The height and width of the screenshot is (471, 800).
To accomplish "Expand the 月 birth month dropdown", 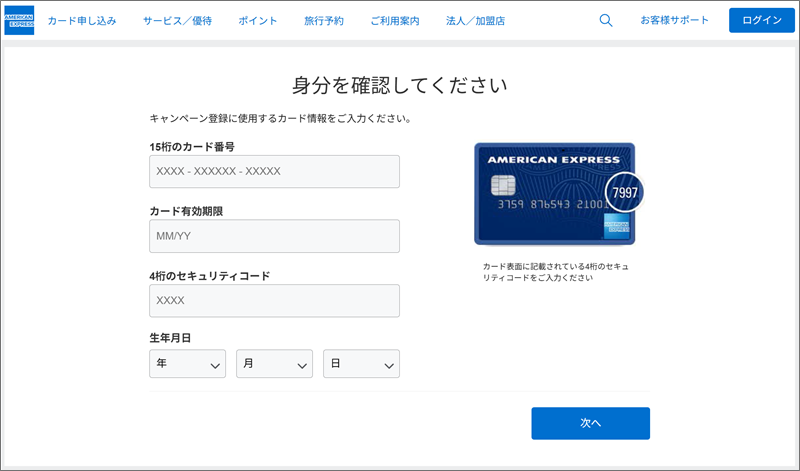I will pos(274,364).
